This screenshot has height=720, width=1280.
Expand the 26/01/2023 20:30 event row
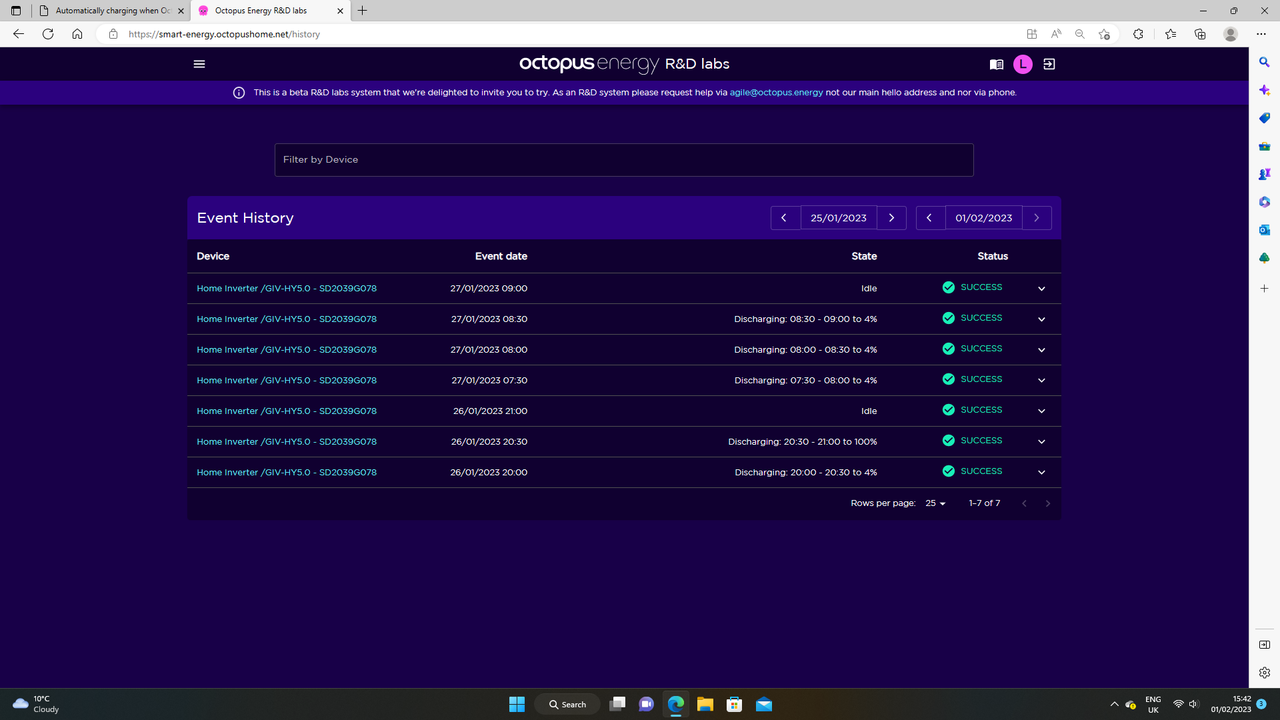click(x=1041, y=442)
